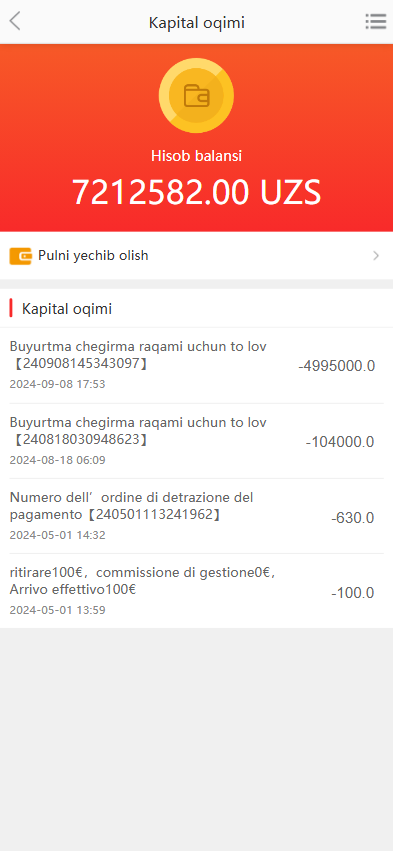The height and width of the screenshot is (851, 393).
Task: Click the 2024-05-01 13:59 timestamp
Action: 58,610
